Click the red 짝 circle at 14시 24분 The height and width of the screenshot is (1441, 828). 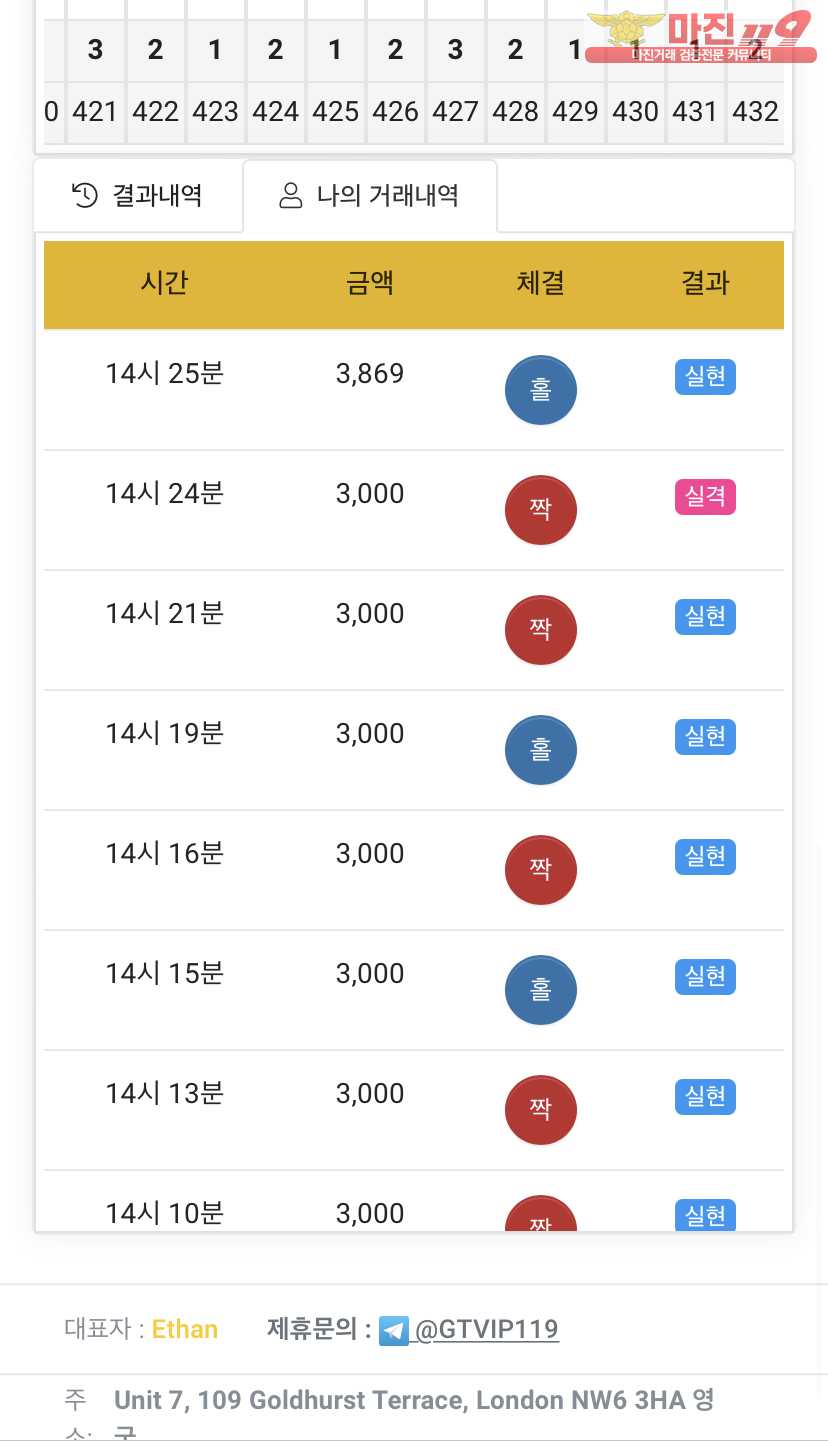coord(540,510)
